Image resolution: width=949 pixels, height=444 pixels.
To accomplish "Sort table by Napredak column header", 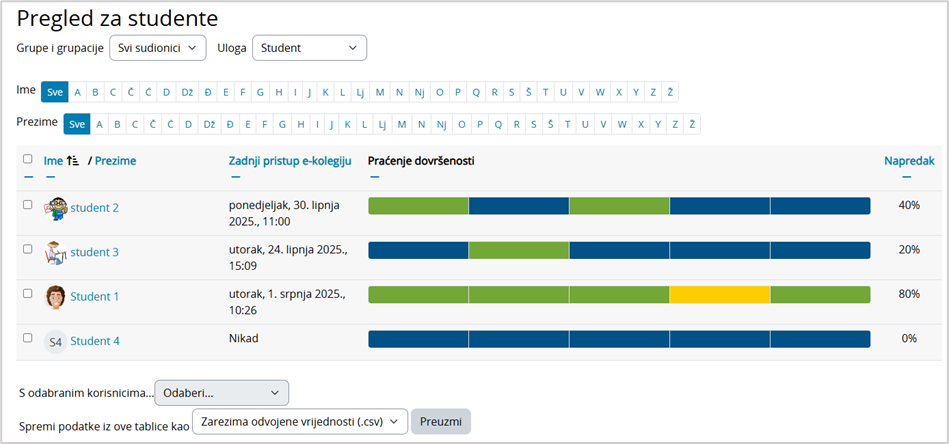I will [x=909, y=160].
